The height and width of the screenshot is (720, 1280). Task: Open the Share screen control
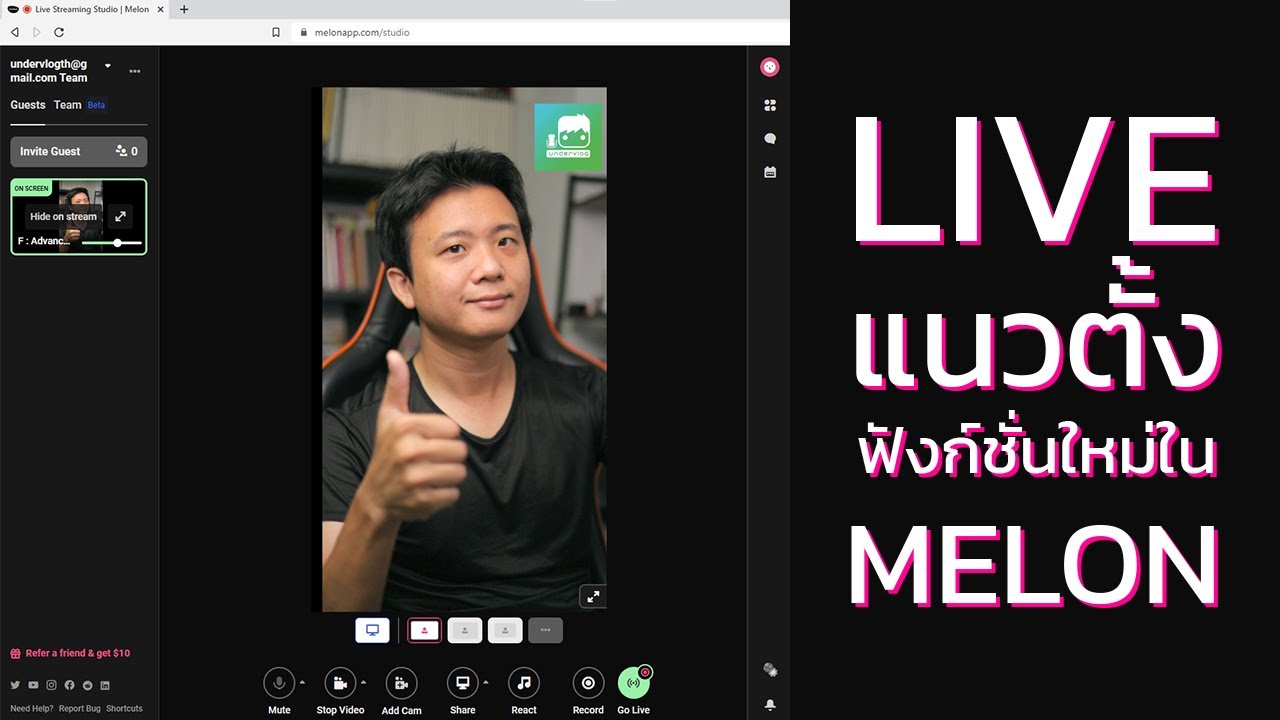click(462, 684)
